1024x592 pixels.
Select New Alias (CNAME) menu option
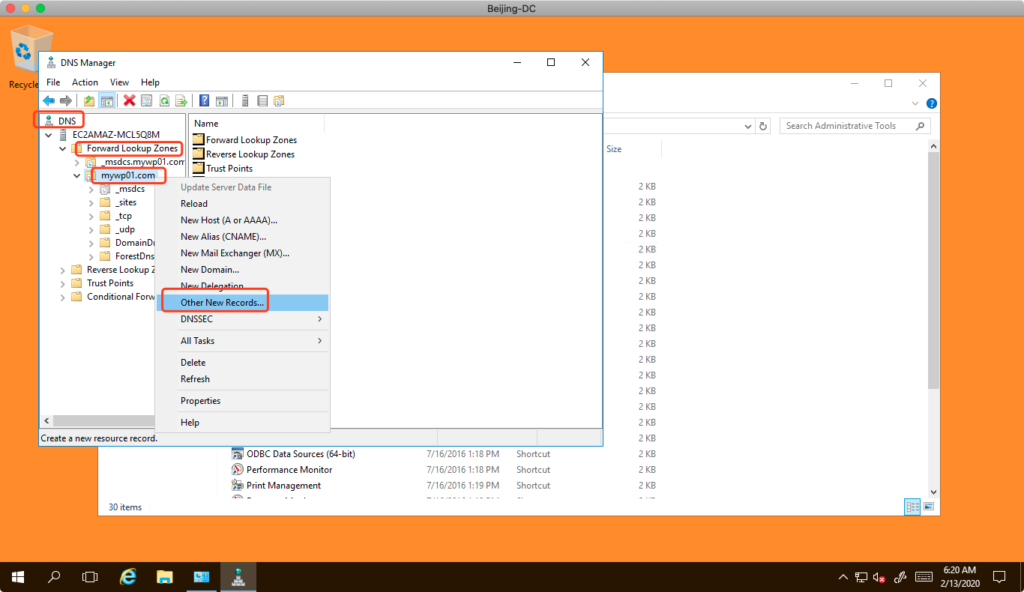223,237
